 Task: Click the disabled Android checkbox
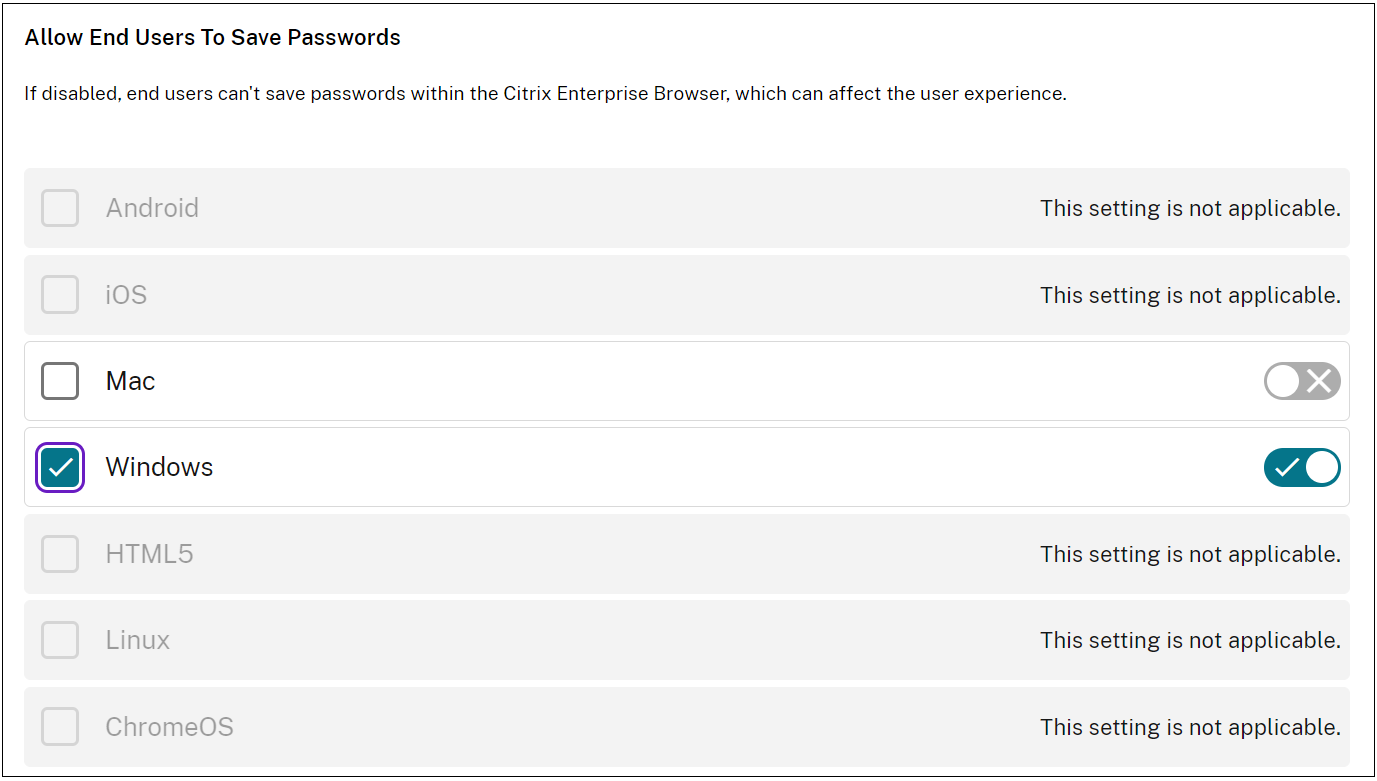pos(60,208)
